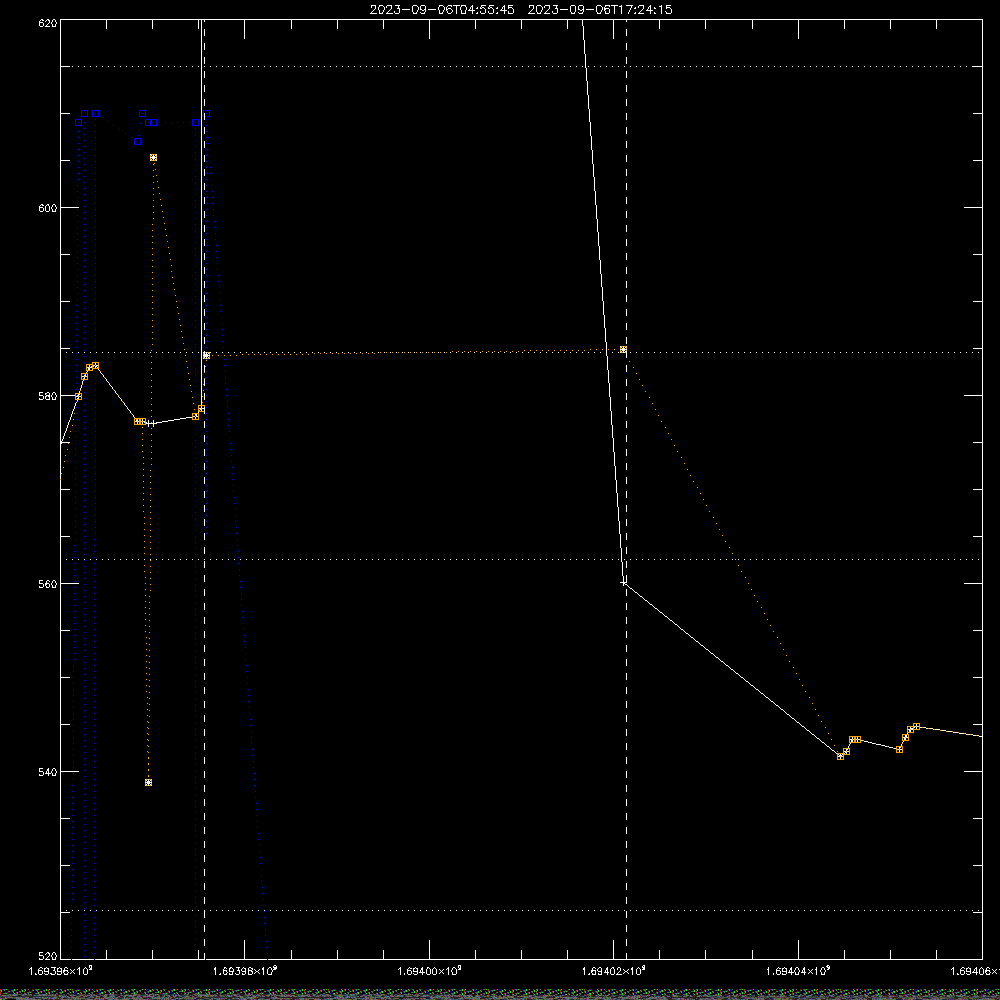Click the y-axis label 600
This screenshot has height=1000, width=1000.
coord(48,208)
